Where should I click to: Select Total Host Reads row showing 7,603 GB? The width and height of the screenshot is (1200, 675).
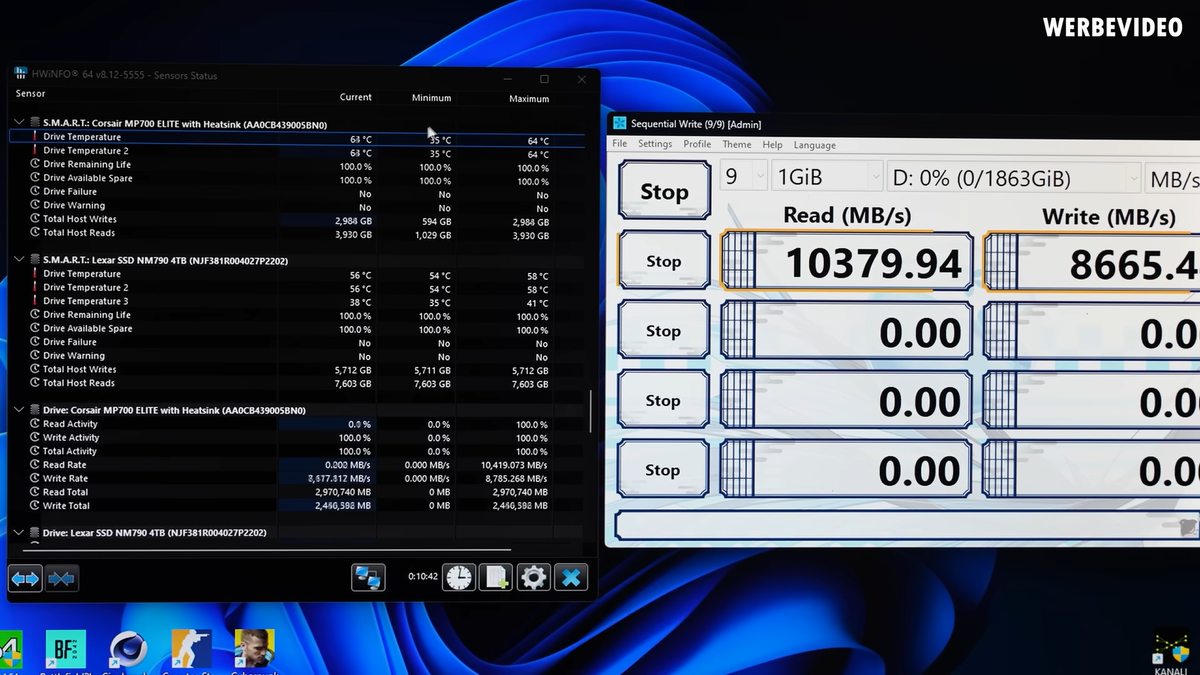296,383
